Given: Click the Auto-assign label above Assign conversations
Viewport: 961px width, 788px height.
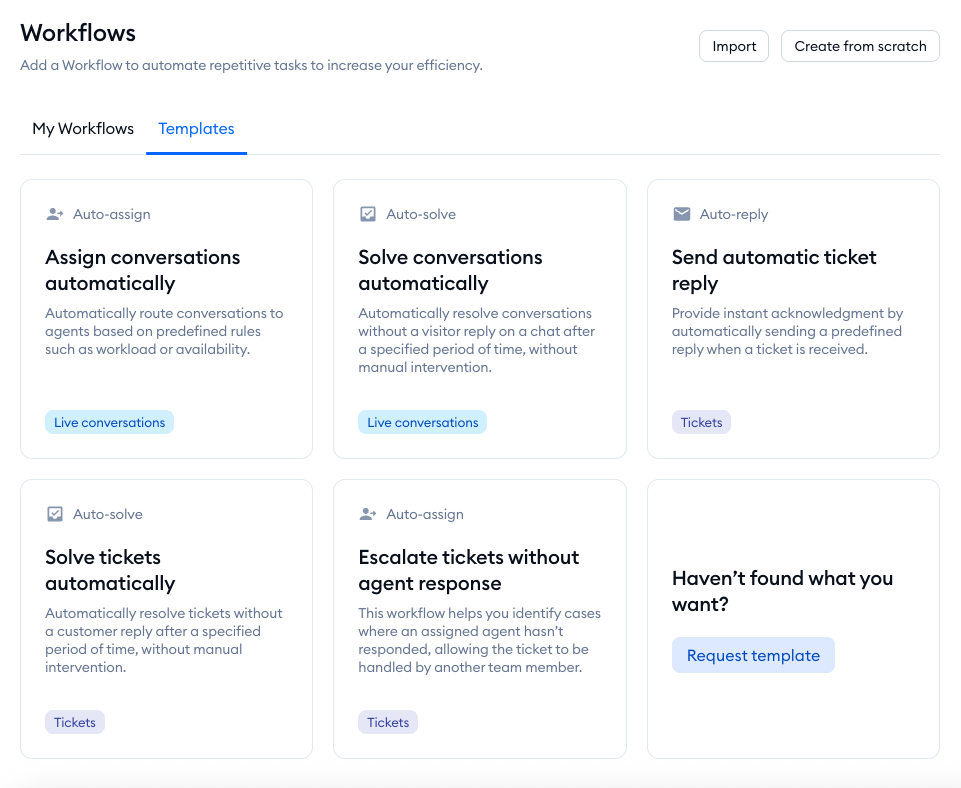Looking at the screenshot, I should pyautogui.click(x=112, y=214).
